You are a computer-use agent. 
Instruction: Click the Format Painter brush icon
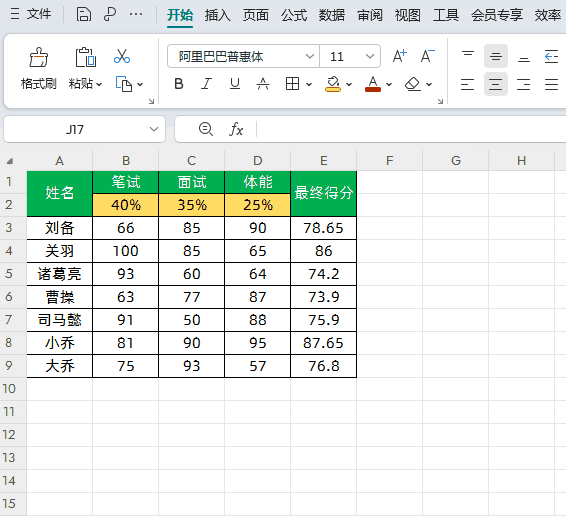coord(39,57)
